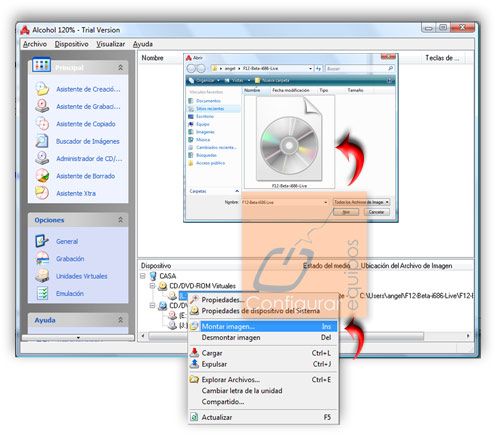This screenshot has height=435, width=500.
Task: Click the Principal panel grid icon
Action: point(41,65)
